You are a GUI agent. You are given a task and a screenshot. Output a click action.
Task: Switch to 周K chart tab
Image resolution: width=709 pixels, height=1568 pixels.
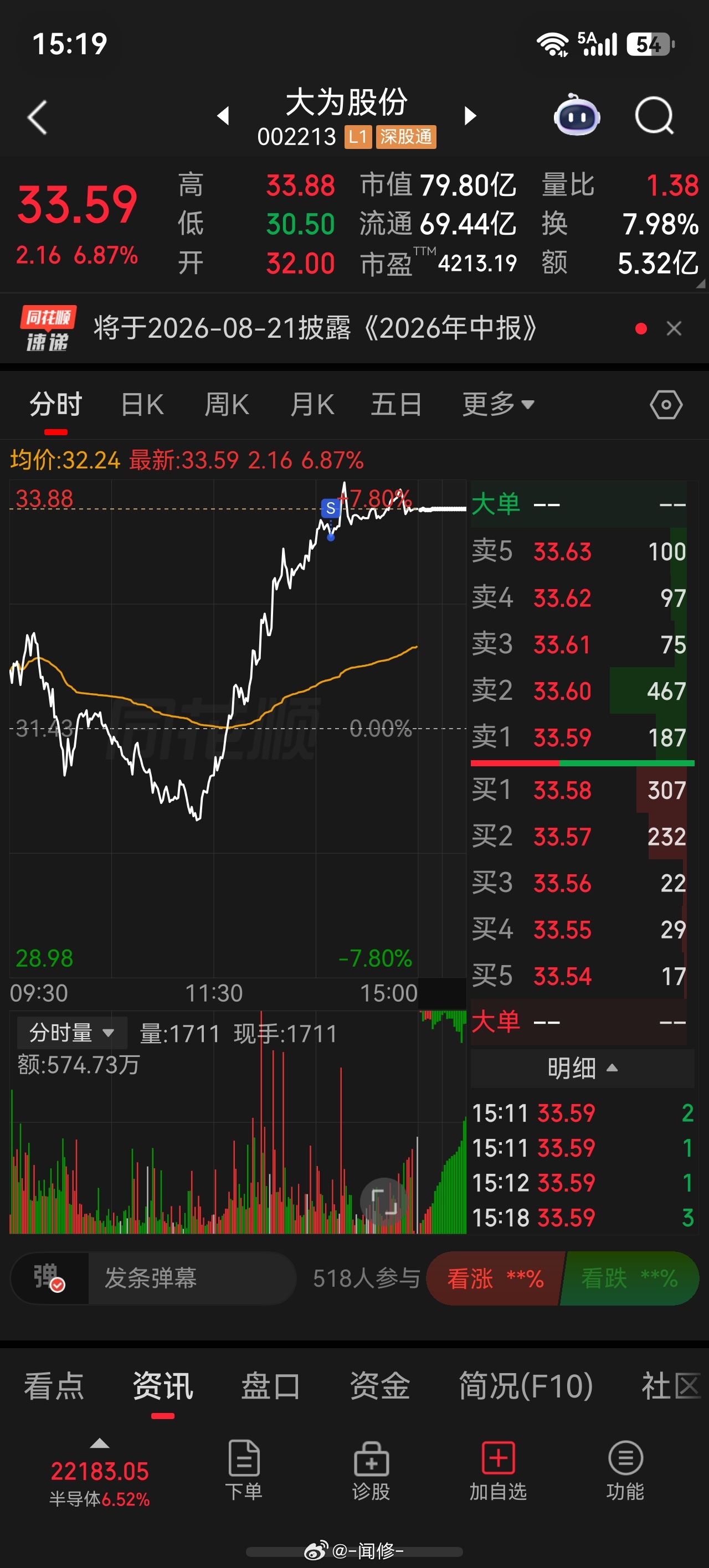(227, 405)
